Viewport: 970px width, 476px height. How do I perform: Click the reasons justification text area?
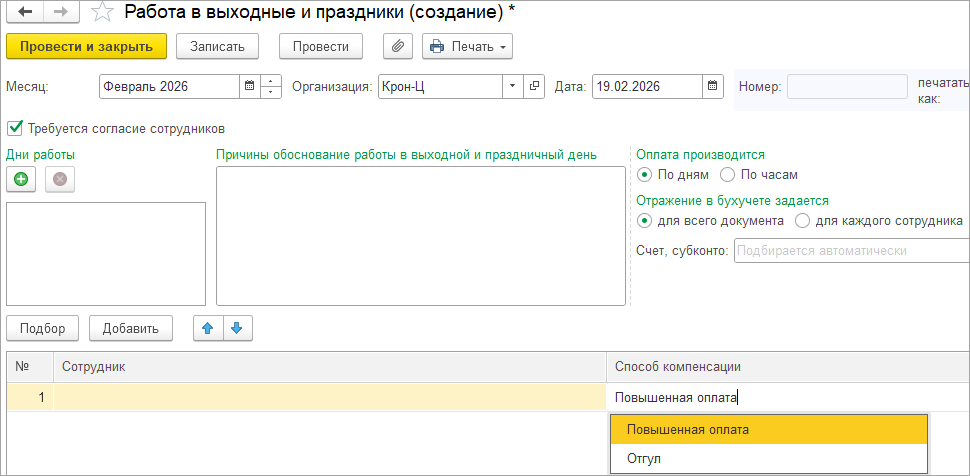[420, 235]
